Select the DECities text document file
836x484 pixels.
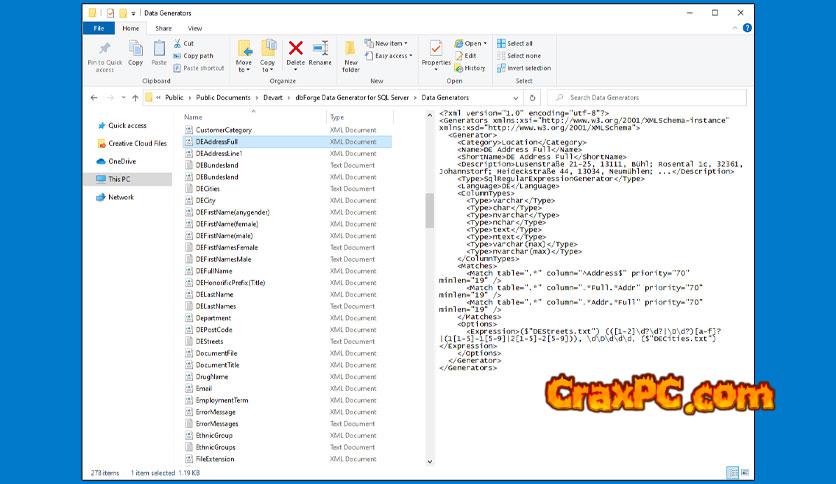pos(209,188)
